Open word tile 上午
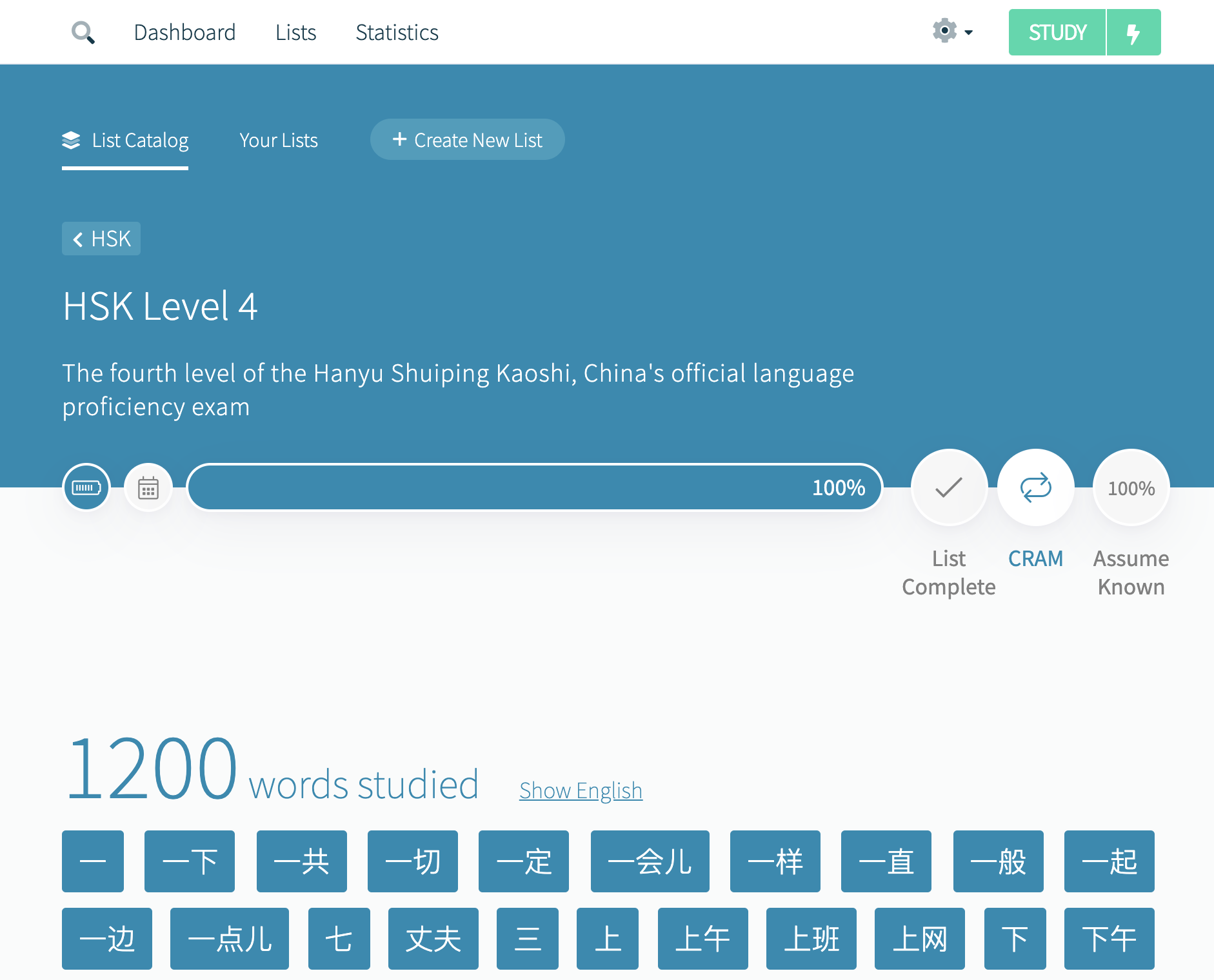The image size is (1214, 980). tap(703, 939)
